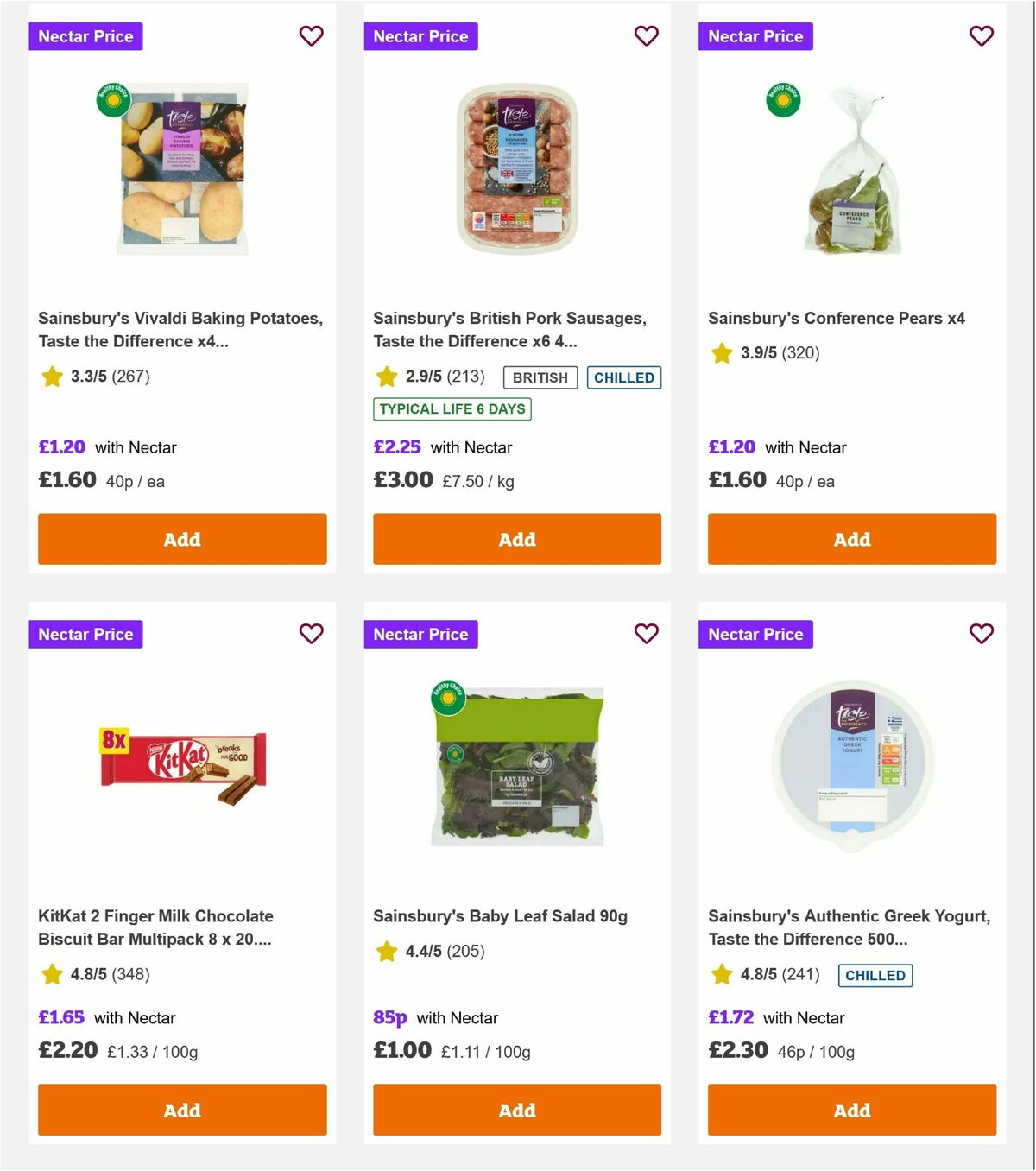The width and height of the screenshot is (1036, 1171).
Task: Click the Greek Yogurt product image
Action: 851,764
